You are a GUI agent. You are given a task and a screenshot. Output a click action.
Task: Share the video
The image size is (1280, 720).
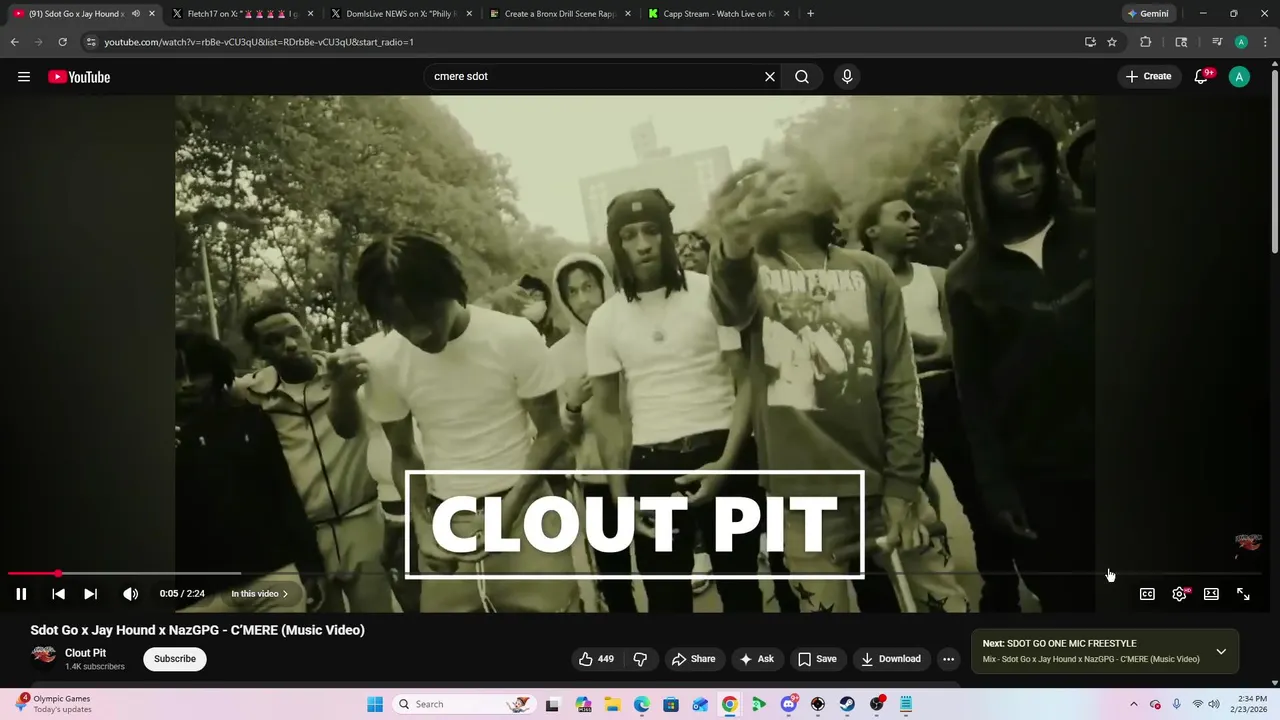pyautogui.click(x=694, y=659)
